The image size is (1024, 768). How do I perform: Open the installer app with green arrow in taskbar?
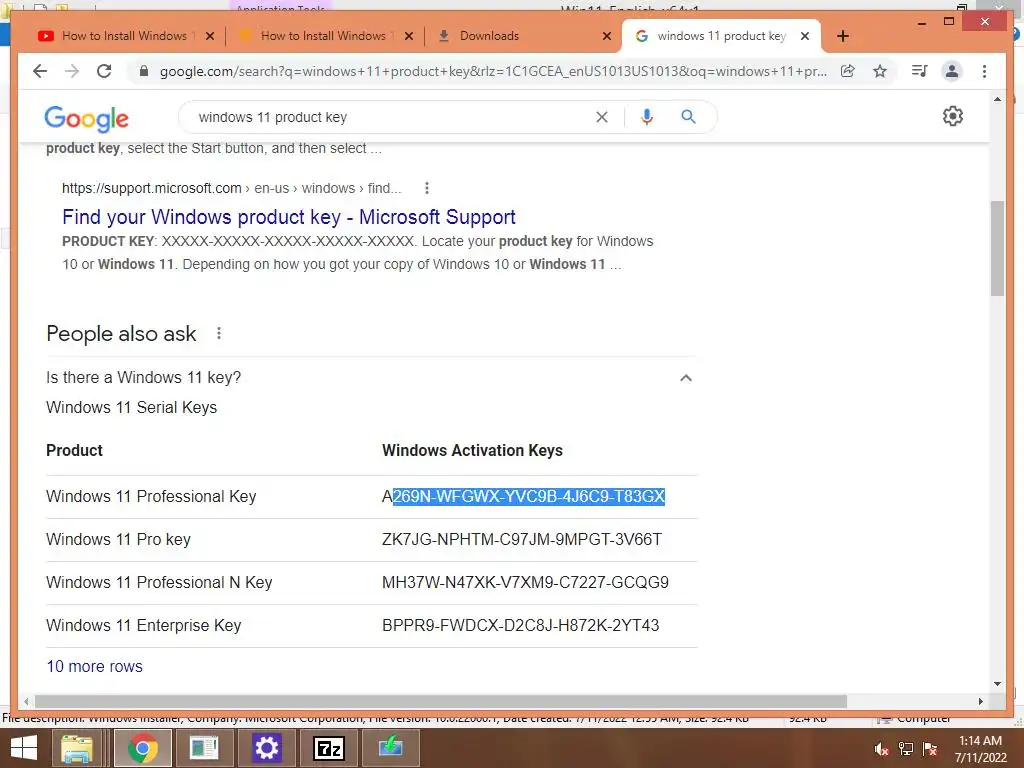click(x=391, y=748)
